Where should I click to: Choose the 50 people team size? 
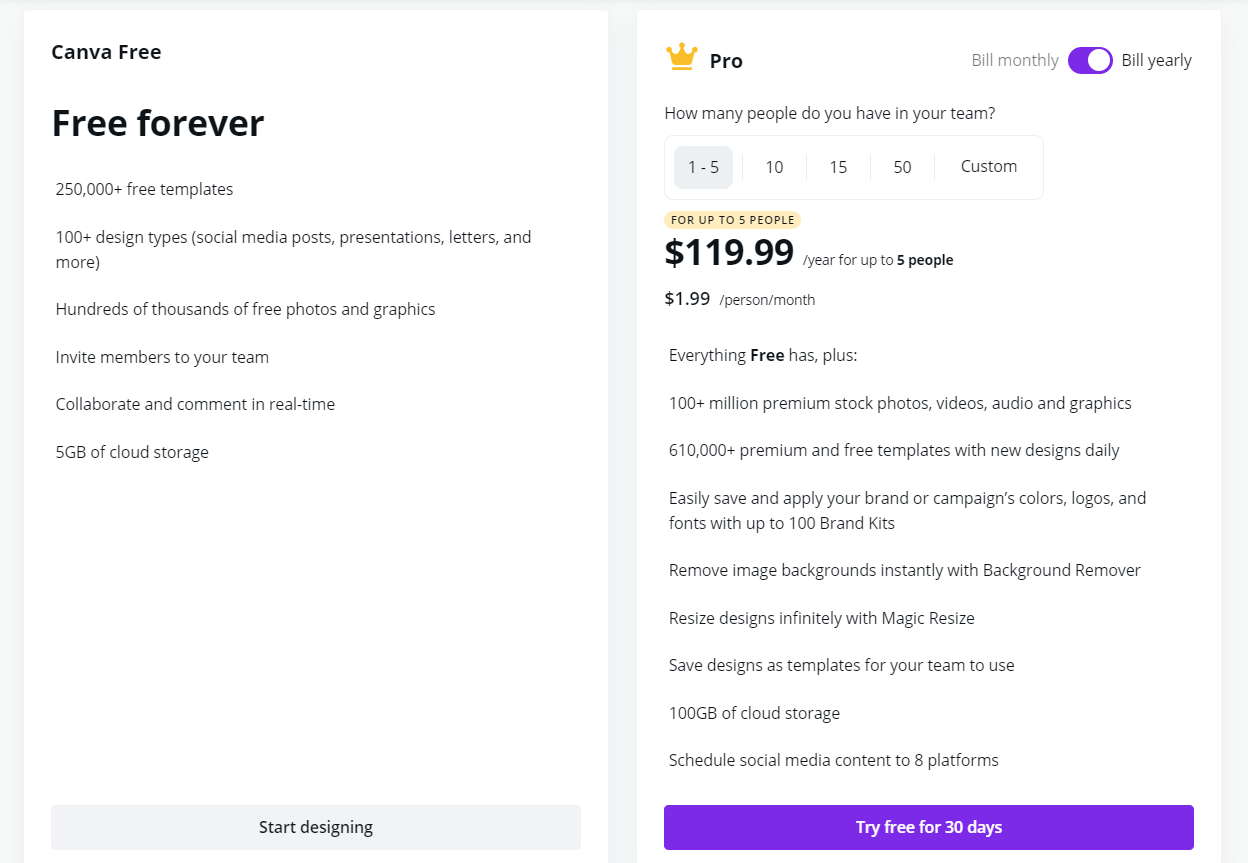(x=902, y=167)
